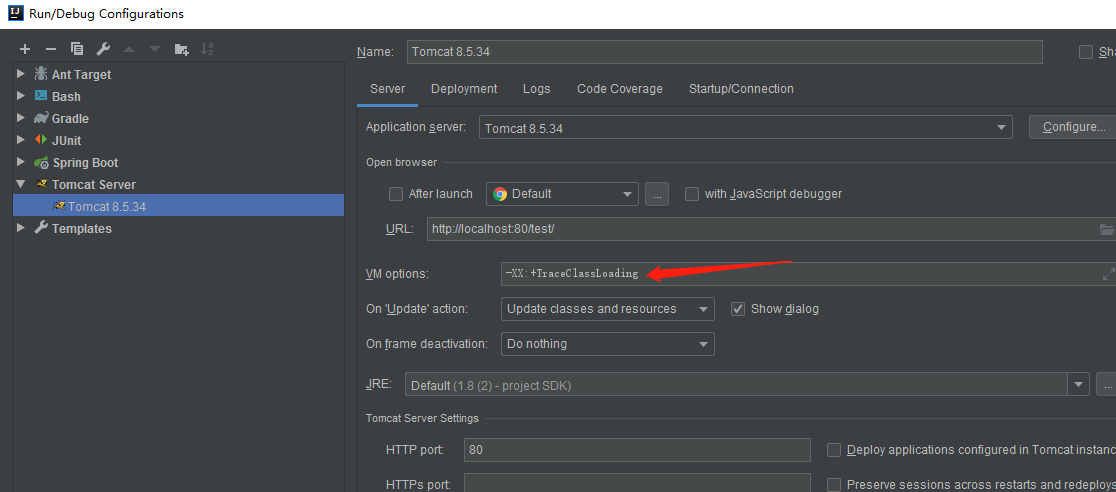Click the wrench Edit Defaults icon
The height and width of the screenshot is (492, 1116).
pos(103,49)
